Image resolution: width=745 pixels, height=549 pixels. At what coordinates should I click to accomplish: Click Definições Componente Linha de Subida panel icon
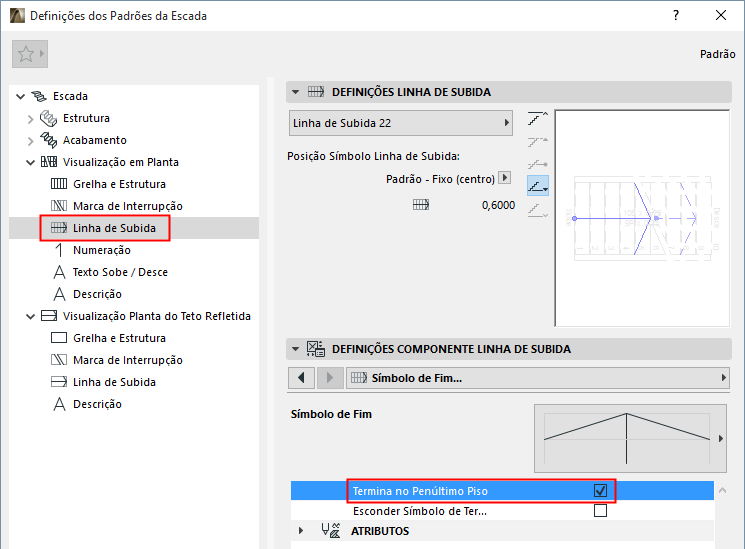tap(315, 349)
